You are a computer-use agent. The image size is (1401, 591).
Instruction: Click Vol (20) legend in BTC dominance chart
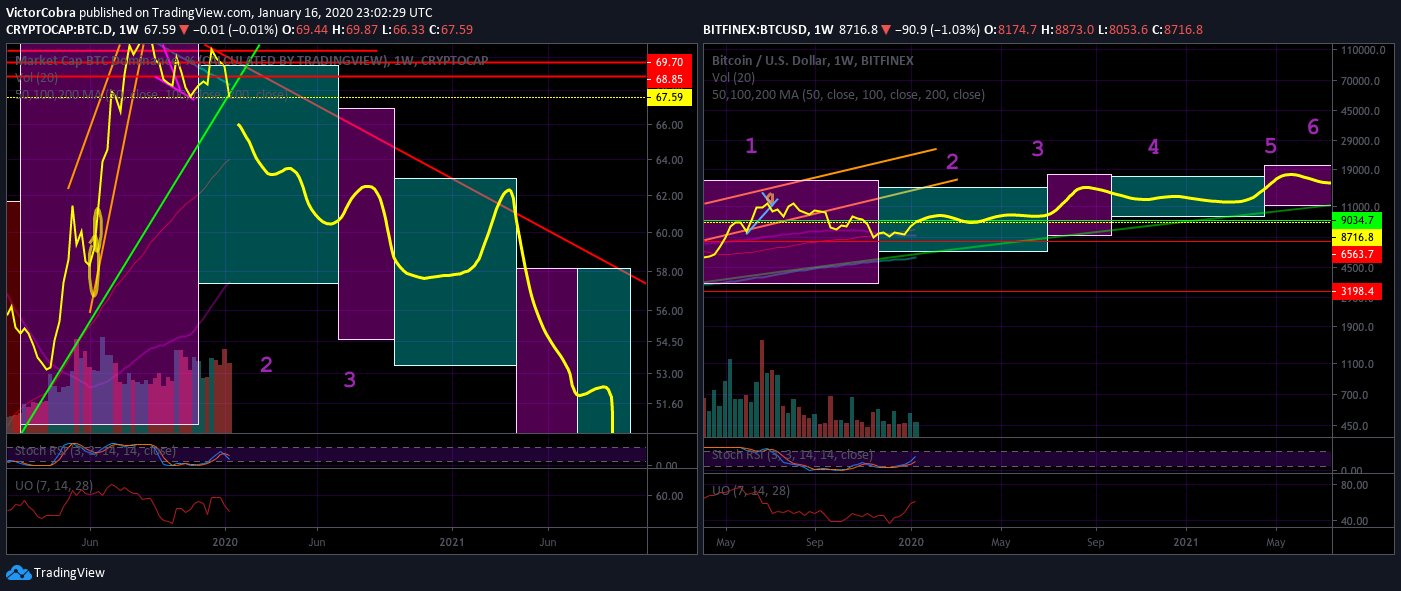click(x=34, y=78)
